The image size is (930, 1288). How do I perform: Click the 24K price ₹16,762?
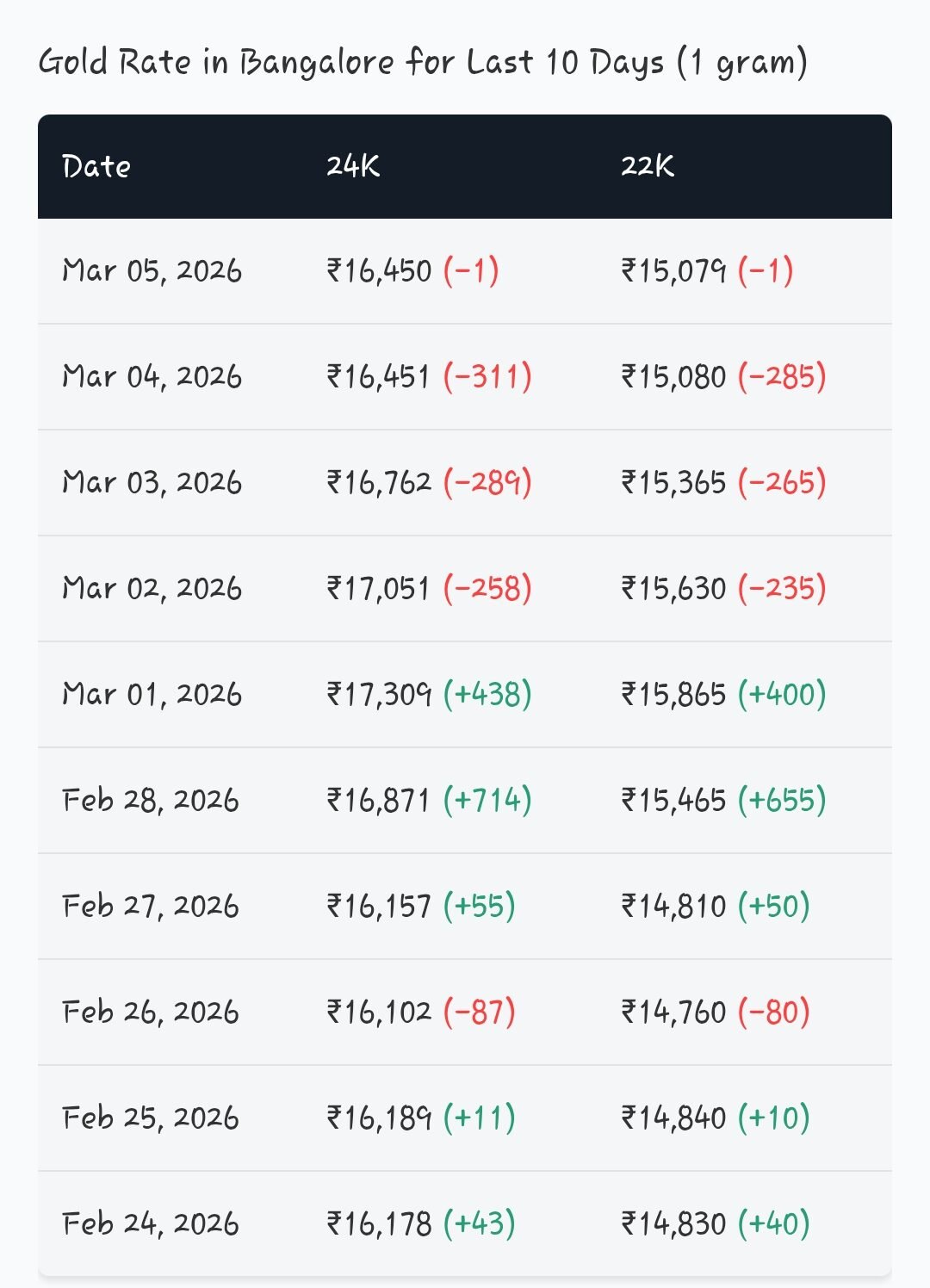(x=379, y=483)
